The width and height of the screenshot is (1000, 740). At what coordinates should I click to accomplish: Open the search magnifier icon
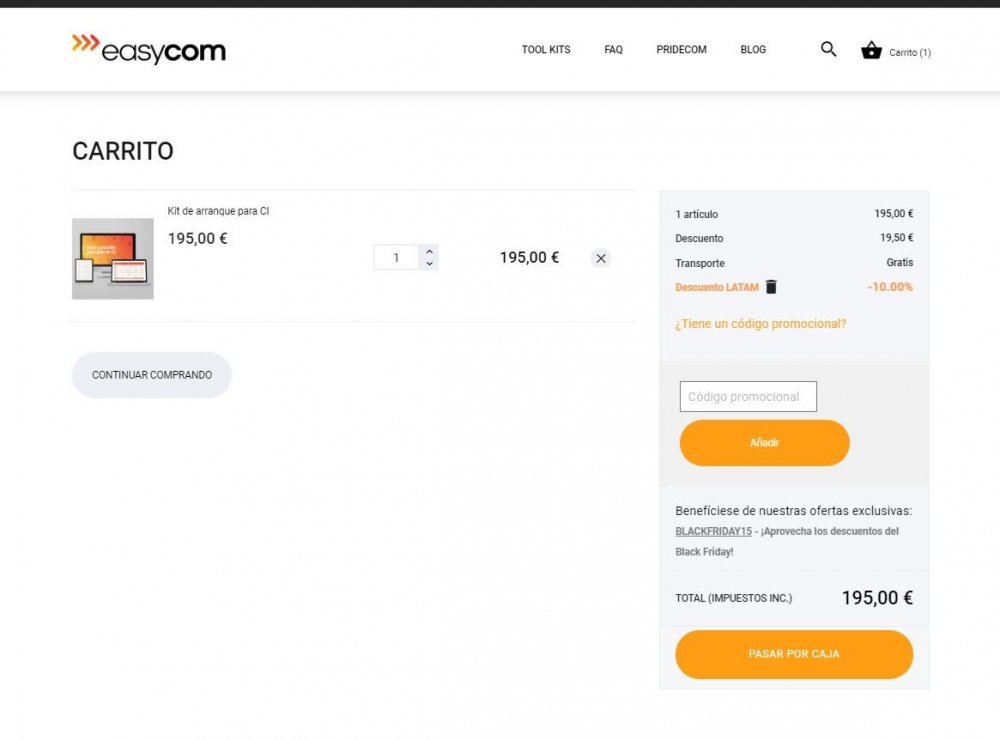(x=828, y=49)
